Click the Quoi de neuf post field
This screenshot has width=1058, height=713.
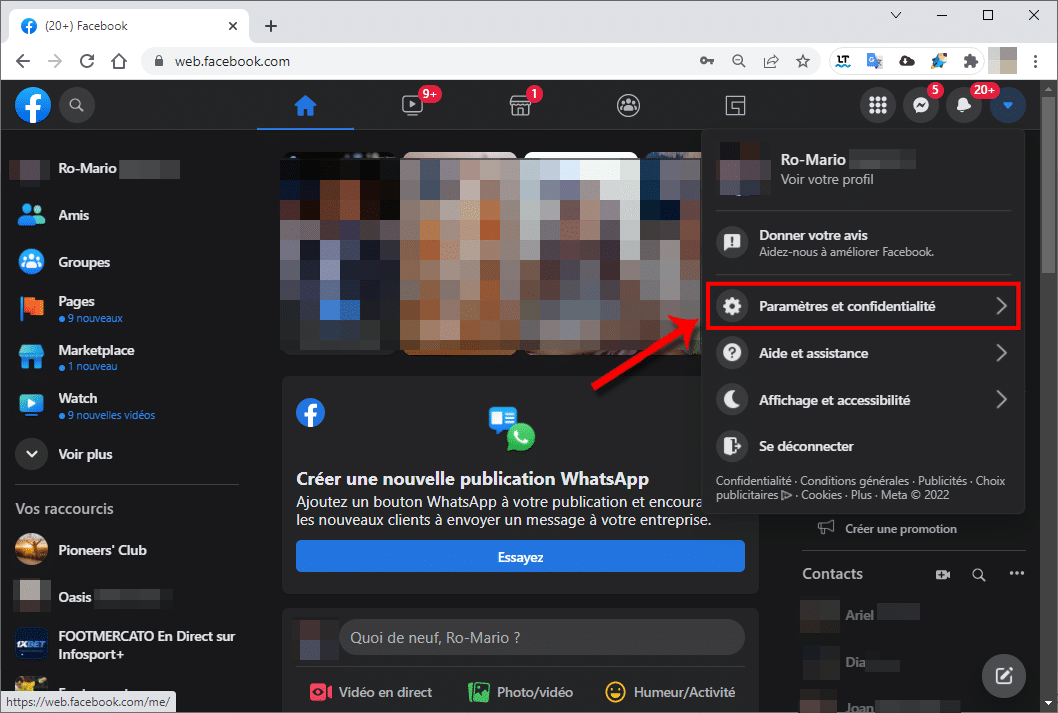(542, 637)
